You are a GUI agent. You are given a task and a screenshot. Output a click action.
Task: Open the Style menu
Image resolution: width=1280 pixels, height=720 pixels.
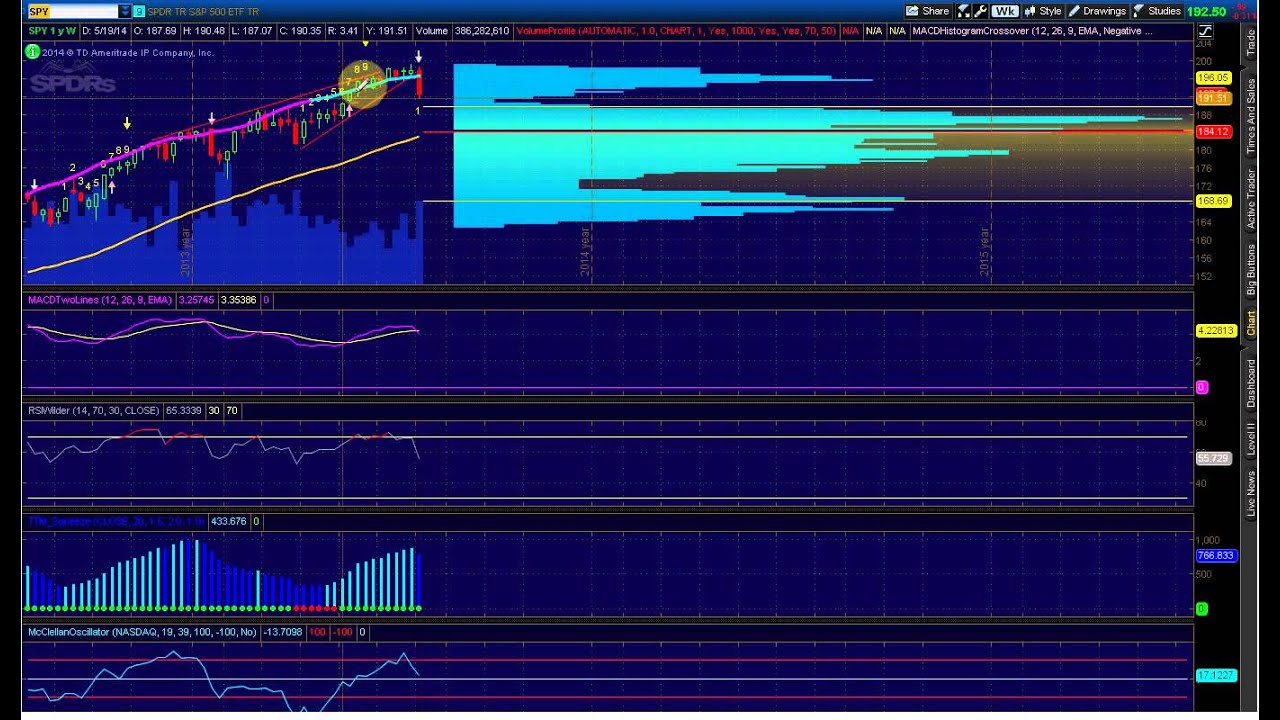click(x=1042, y=11)
